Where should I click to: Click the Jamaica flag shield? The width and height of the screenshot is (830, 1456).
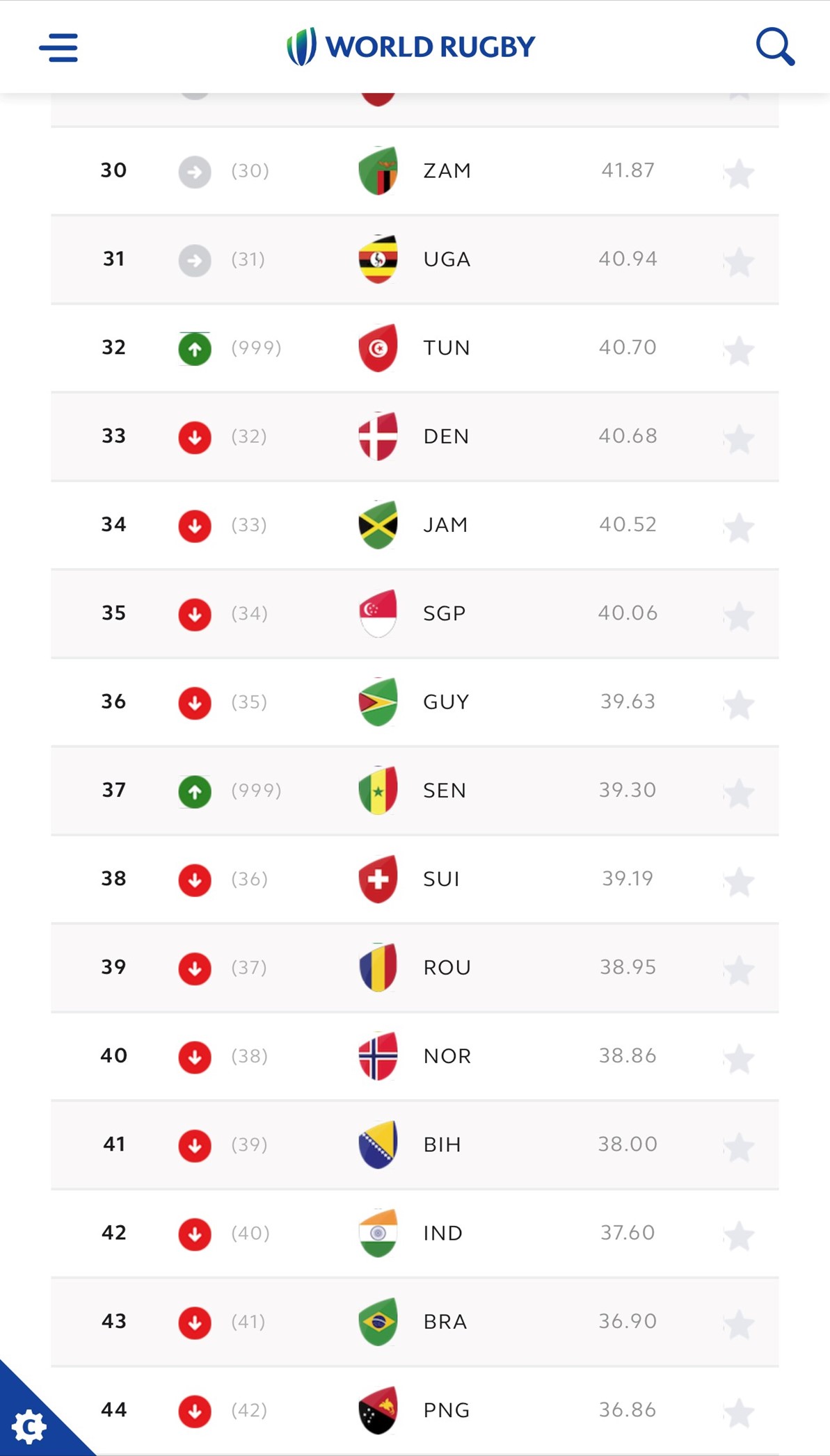[378, 524]
